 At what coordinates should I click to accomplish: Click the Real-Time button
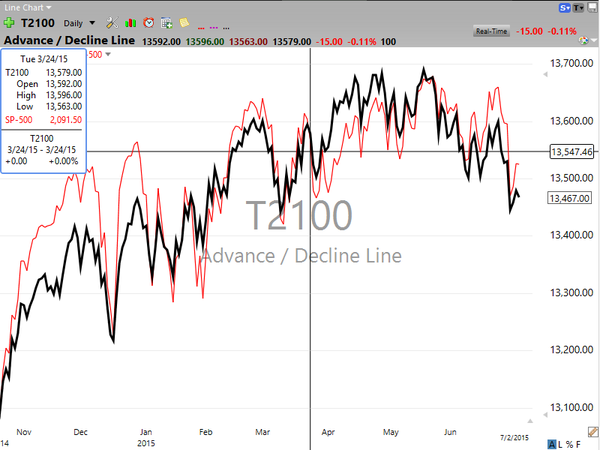point(491,31)
